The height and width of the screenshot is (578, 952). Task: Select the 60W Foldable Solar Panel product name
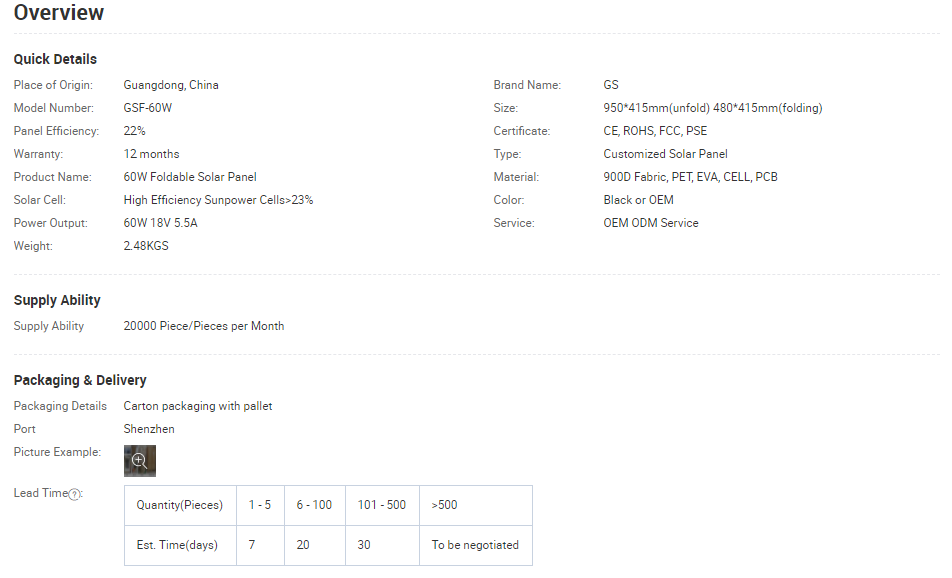pos(190,177)
